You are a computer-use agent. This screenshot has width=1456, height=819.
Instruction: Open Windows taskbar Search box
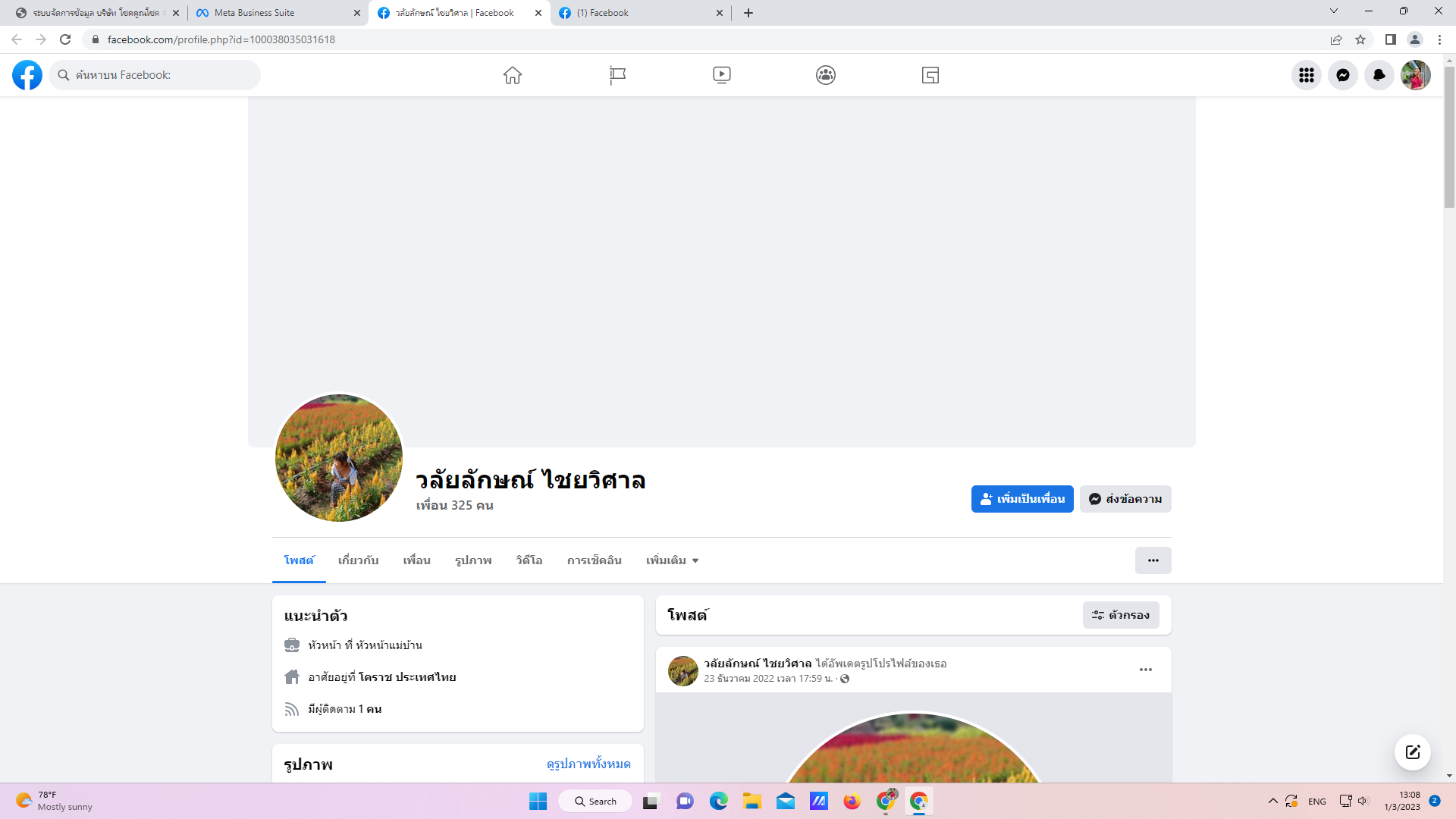595,802
